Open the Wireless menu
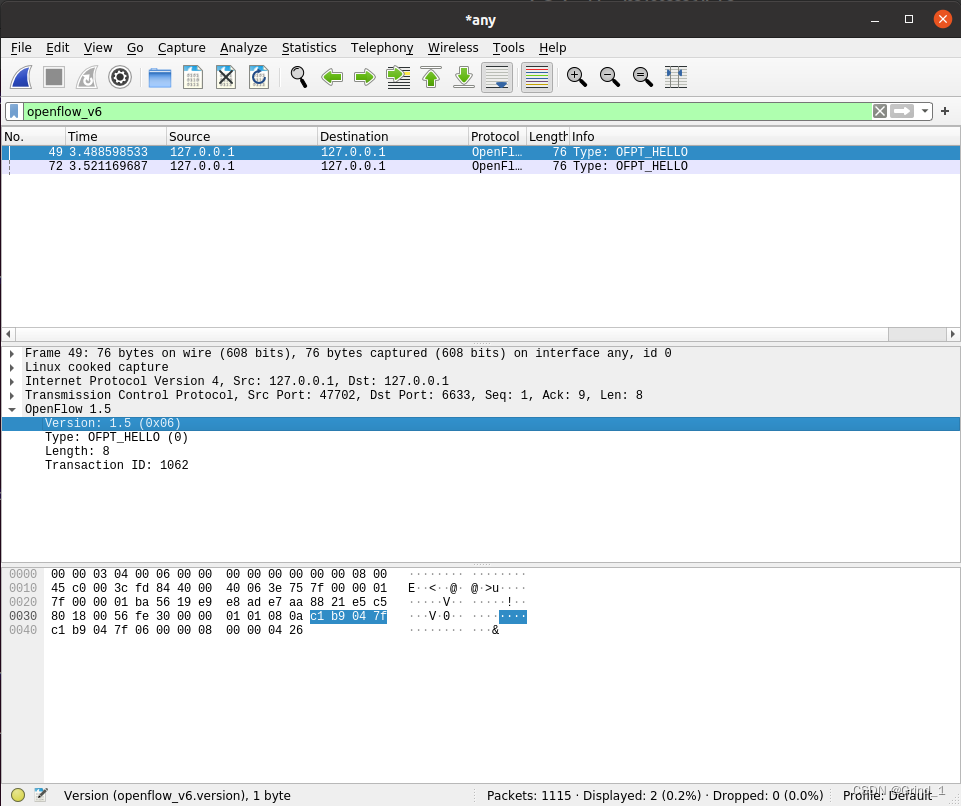The height and width of the screenshot is (806, 961). pyautogui.click(x=453, y=48)
